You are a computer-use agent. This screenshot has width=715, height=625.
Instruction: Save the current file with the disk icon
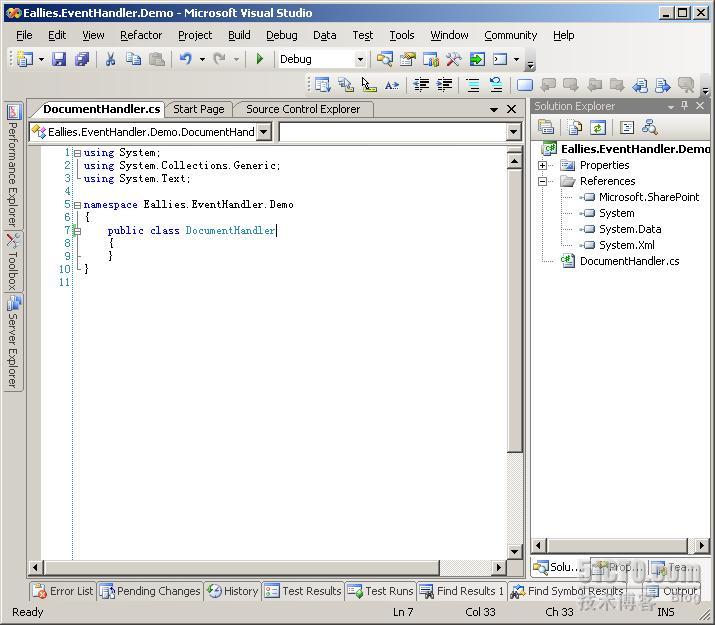[x=59, y=59]
